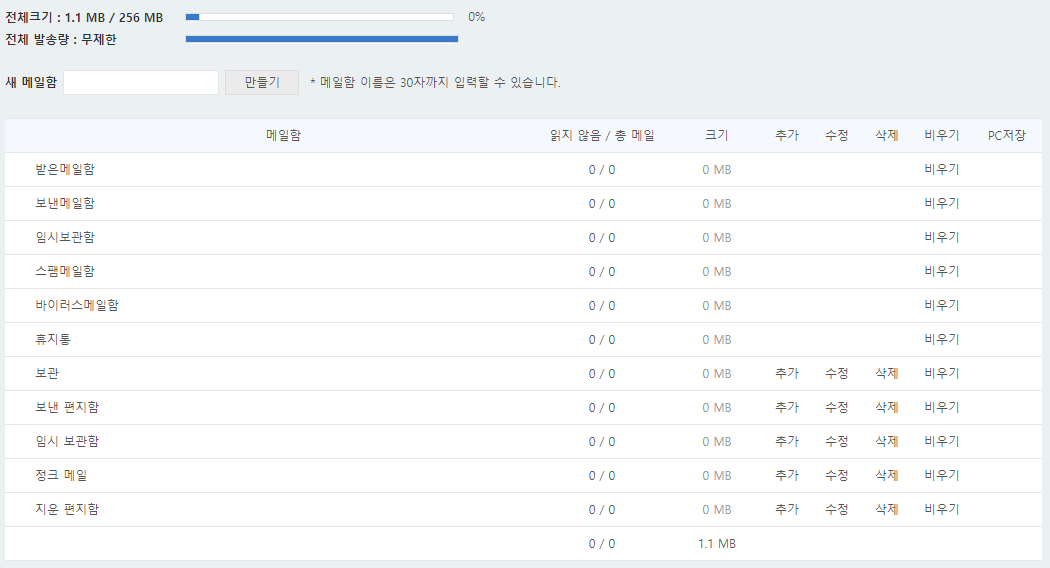
Task: Click 비우기 for 지운 편지함
Action: [942, 509]
